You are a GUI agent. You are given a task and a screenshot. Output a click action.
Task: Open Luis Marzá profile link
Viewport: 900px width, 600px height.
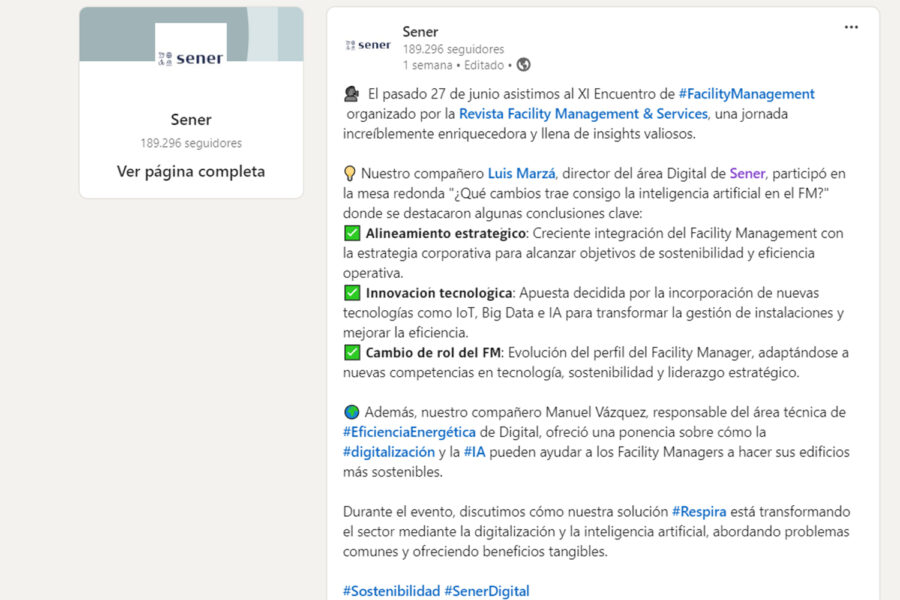point(521,173)
